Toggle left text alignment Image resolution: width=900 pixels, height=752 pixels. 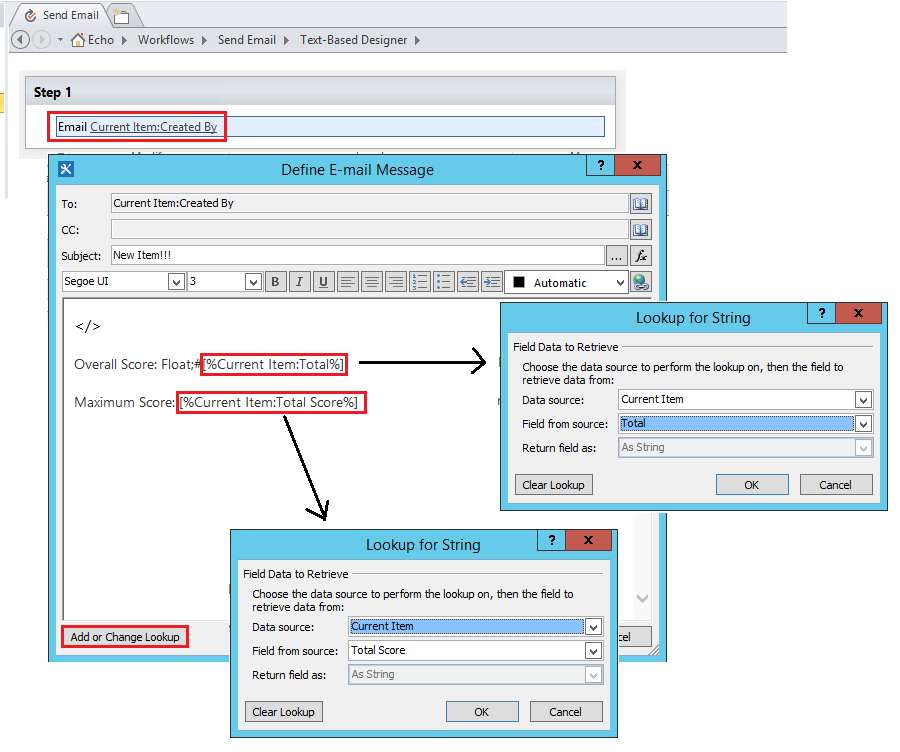pyautogui.click(x=348, y=282)
